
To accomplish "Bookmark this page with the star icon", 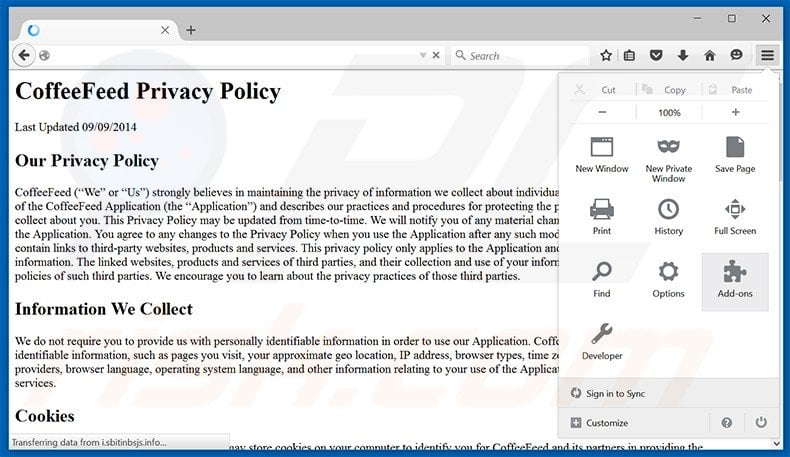I will pyautogui.click(x=606, y=55).
